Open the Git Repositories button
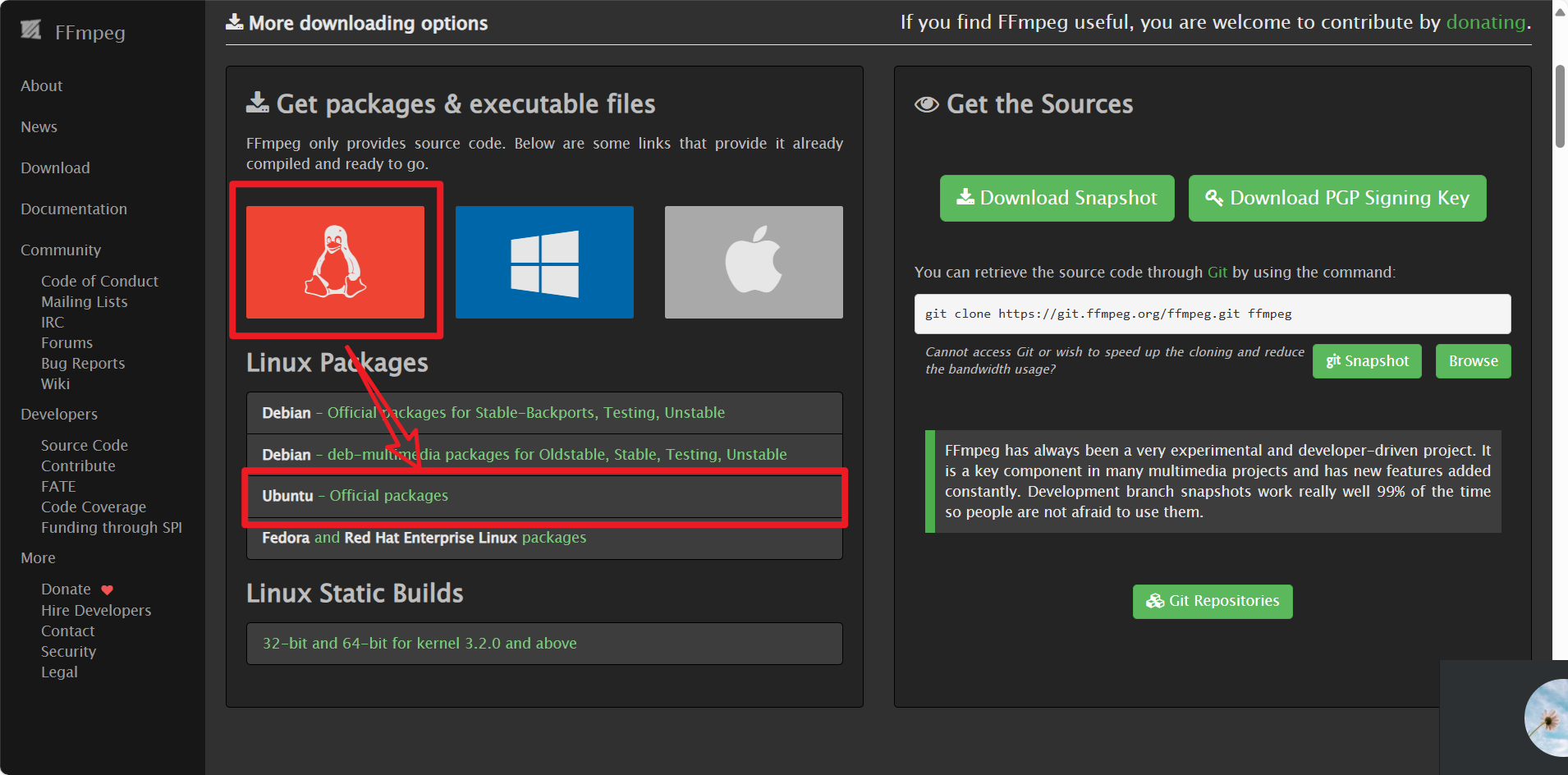The image size is (1568, 775). pyautogui.click(x=1213, y=601)
